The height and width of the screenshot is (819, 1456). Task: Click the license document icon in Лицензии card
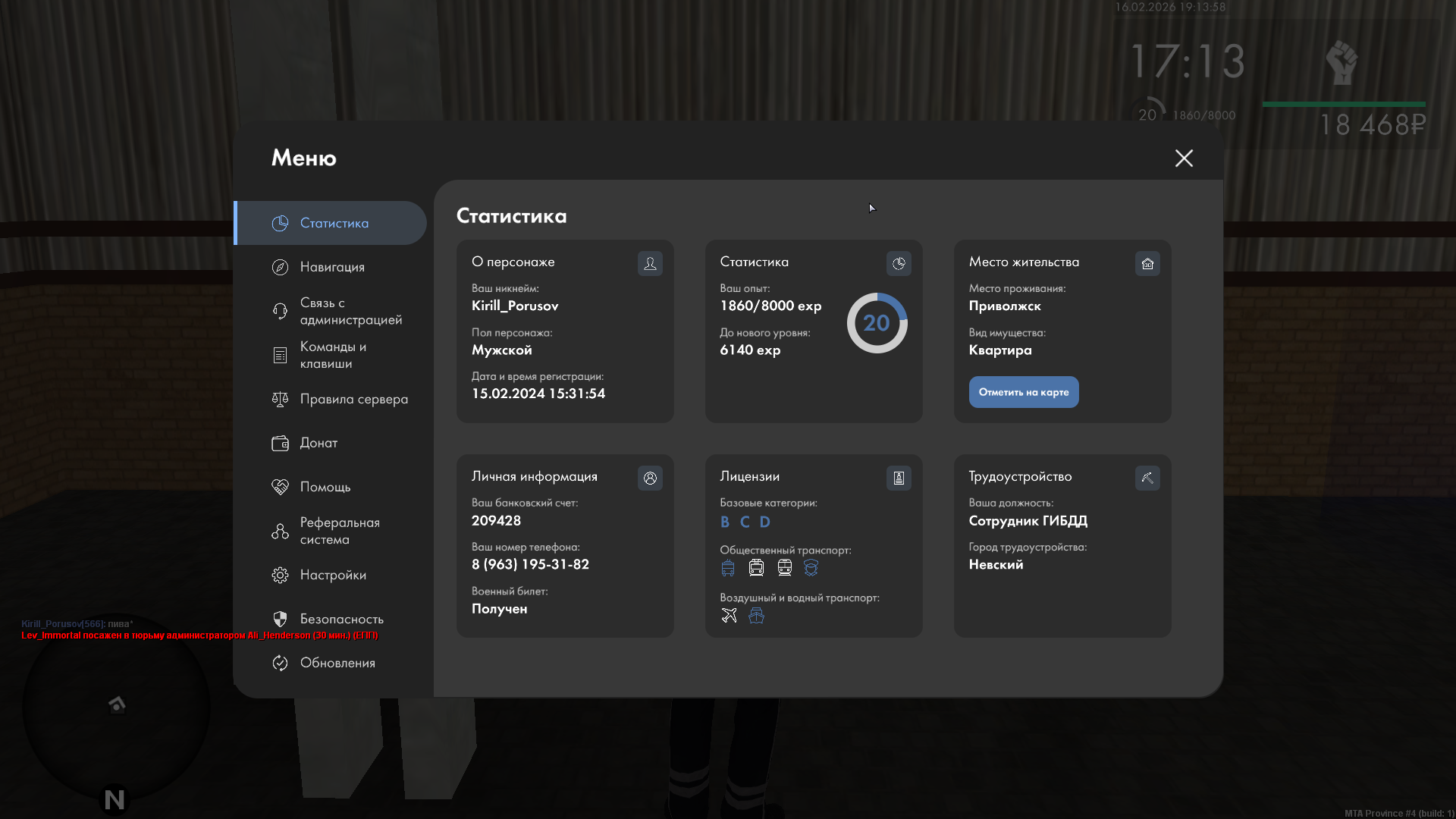pos(899,478)
